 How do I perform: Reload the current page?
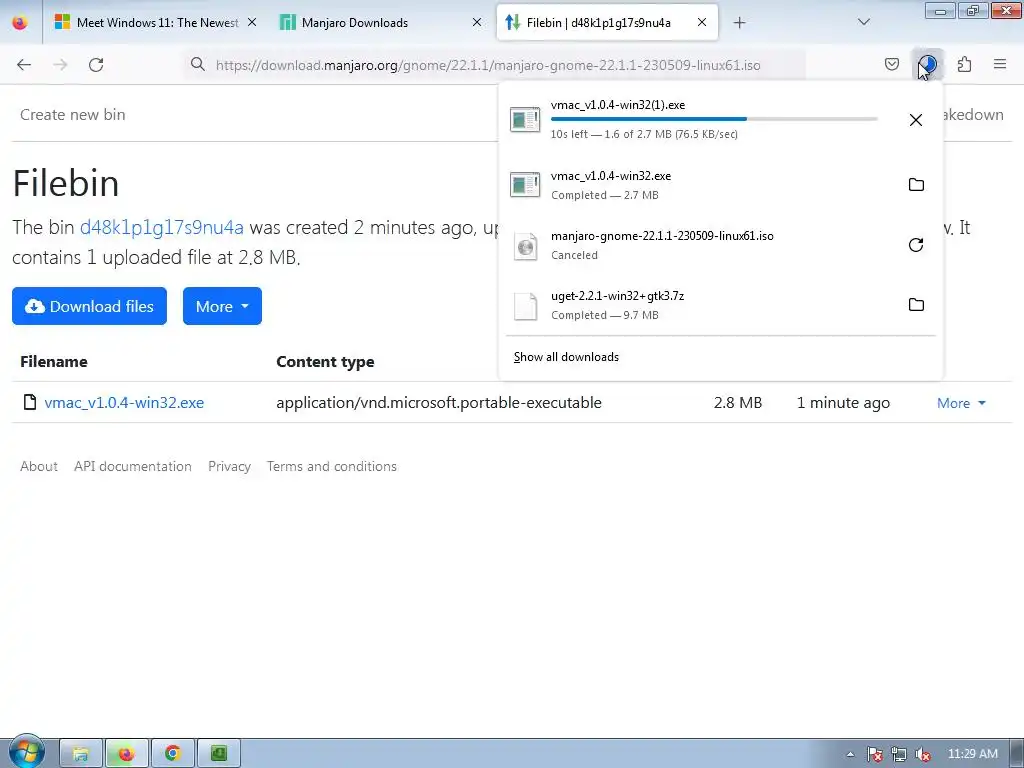point(96,65)
